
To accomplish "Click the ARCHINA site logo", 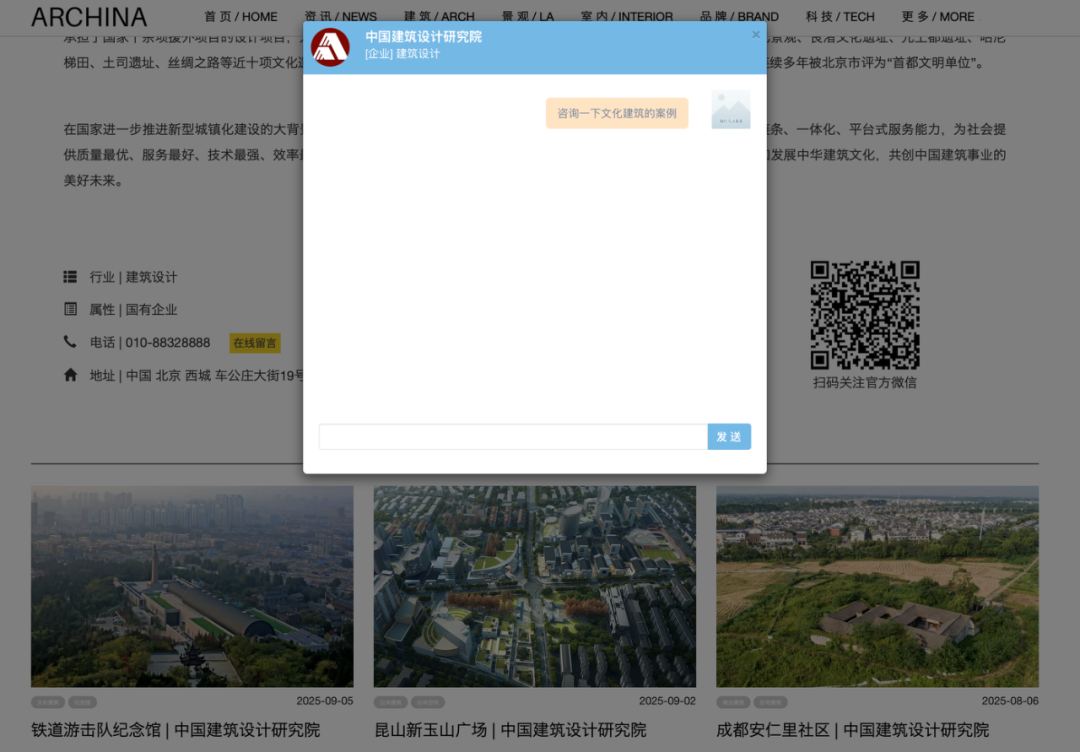I will coord(89,17).
